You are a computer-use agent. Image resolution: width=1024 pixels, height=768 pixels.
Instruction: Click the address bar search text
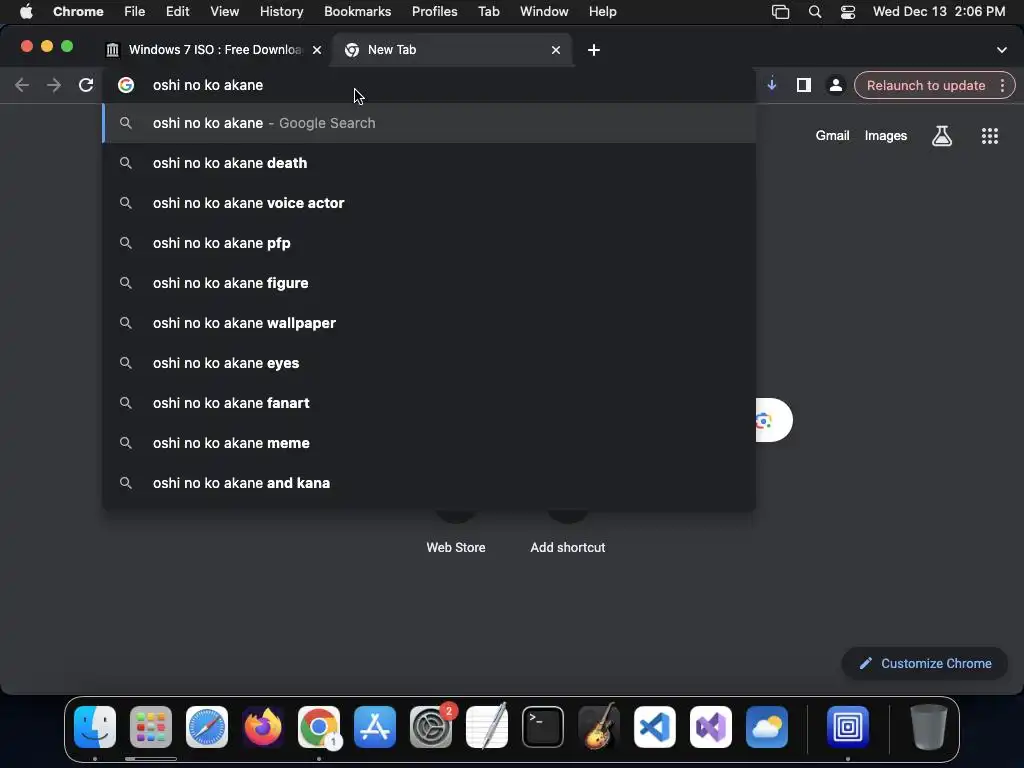208,85
